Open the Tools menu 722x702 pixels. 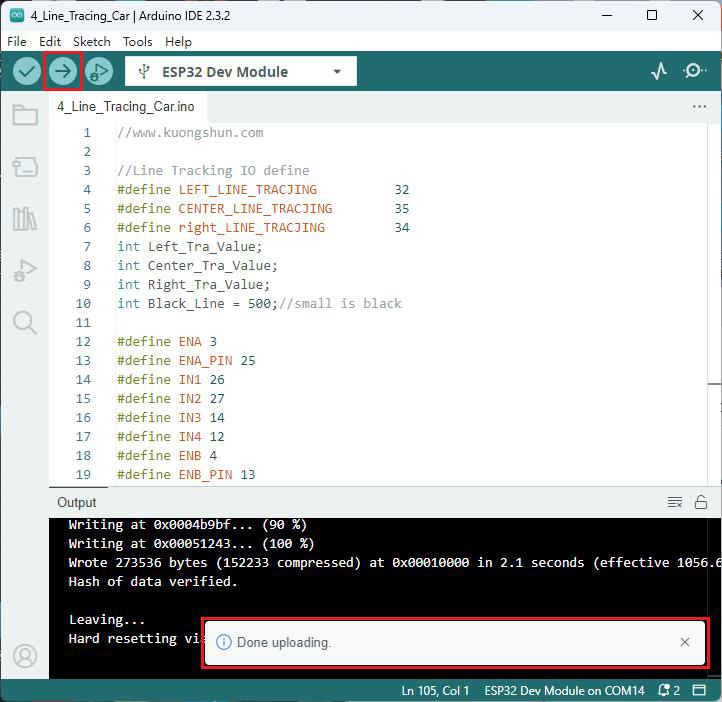click(137, 42)
